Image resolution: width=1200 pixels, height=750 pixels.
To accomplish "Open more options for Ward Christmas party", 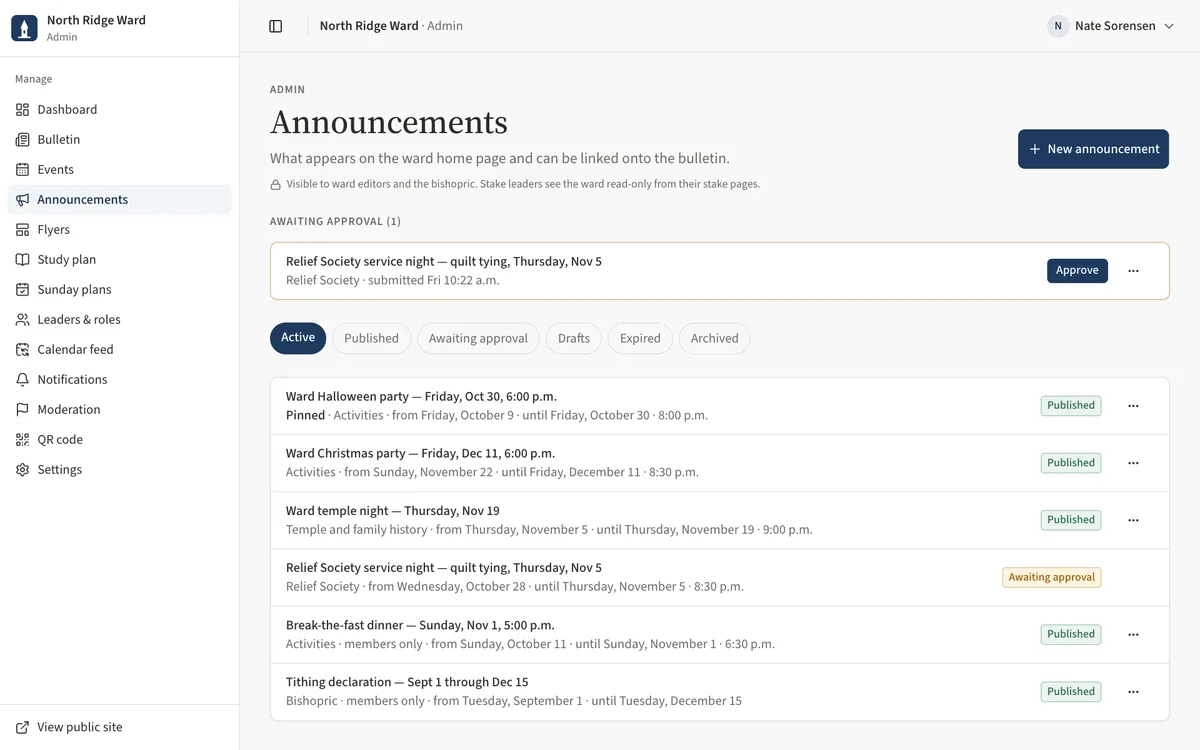I will (1133, 463).
